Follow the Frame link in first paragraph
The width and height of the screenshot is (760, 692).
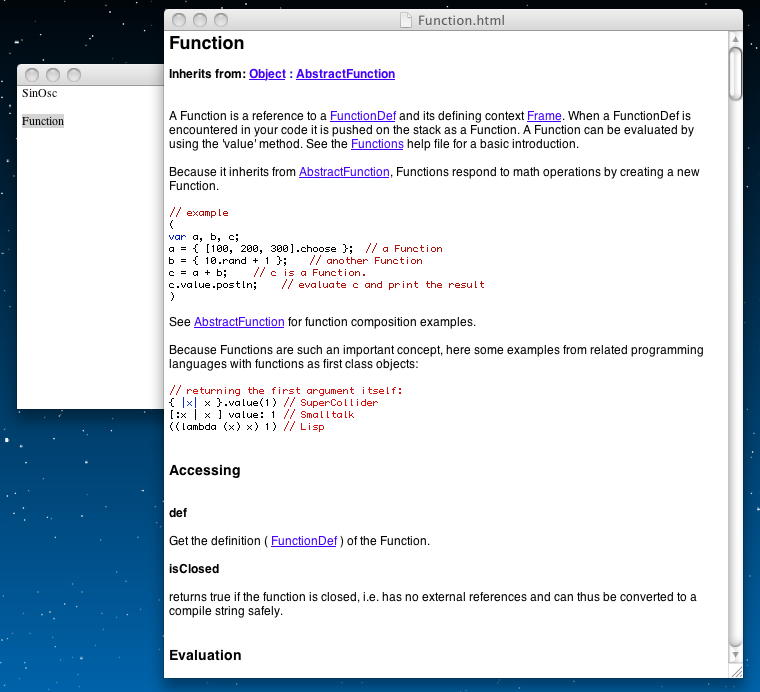tap(544, 116)
